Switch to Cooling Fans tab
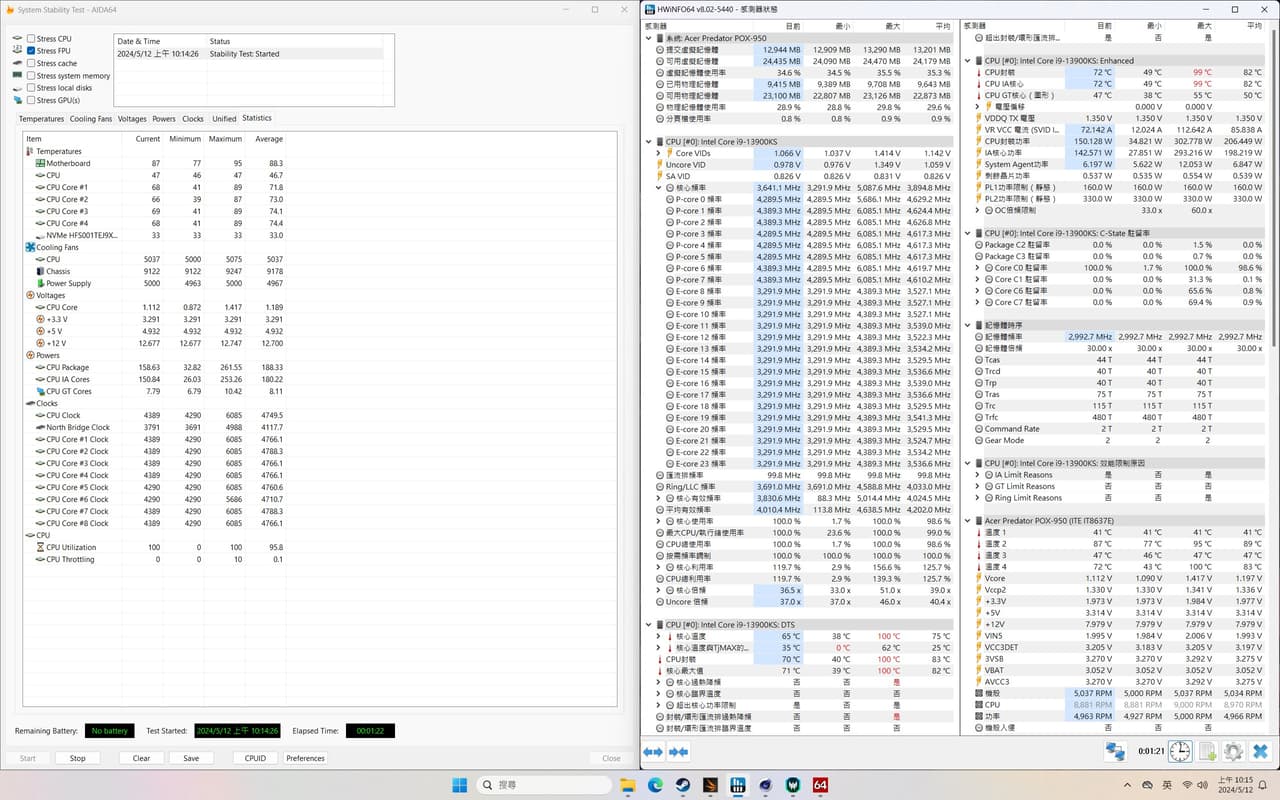 [91, 119]
